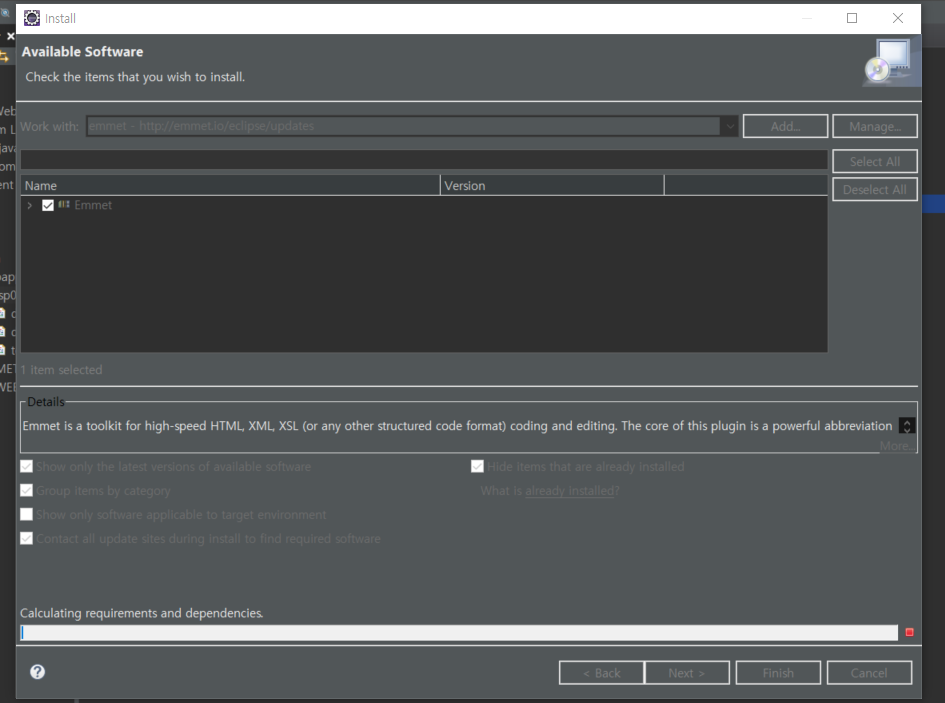Click the Add... button
The image size is (945, 703).
coord(785,126)
